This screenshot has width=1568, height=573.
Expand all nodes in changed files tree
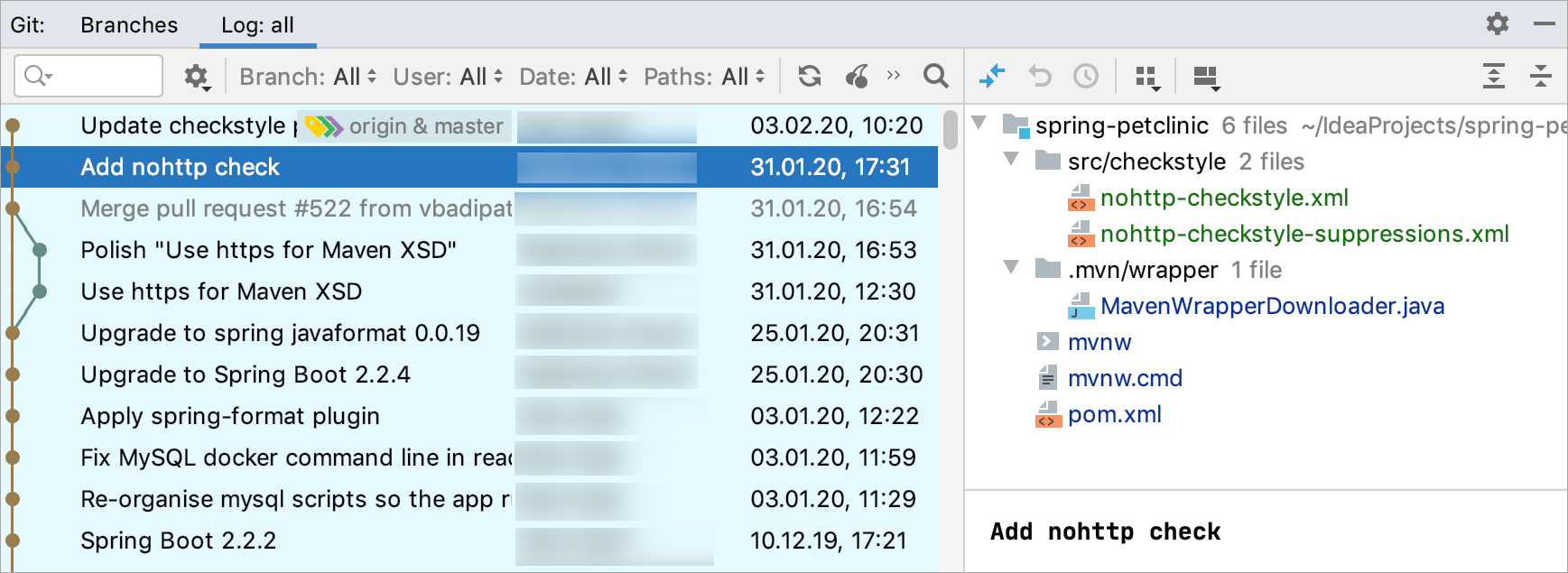1494,77
